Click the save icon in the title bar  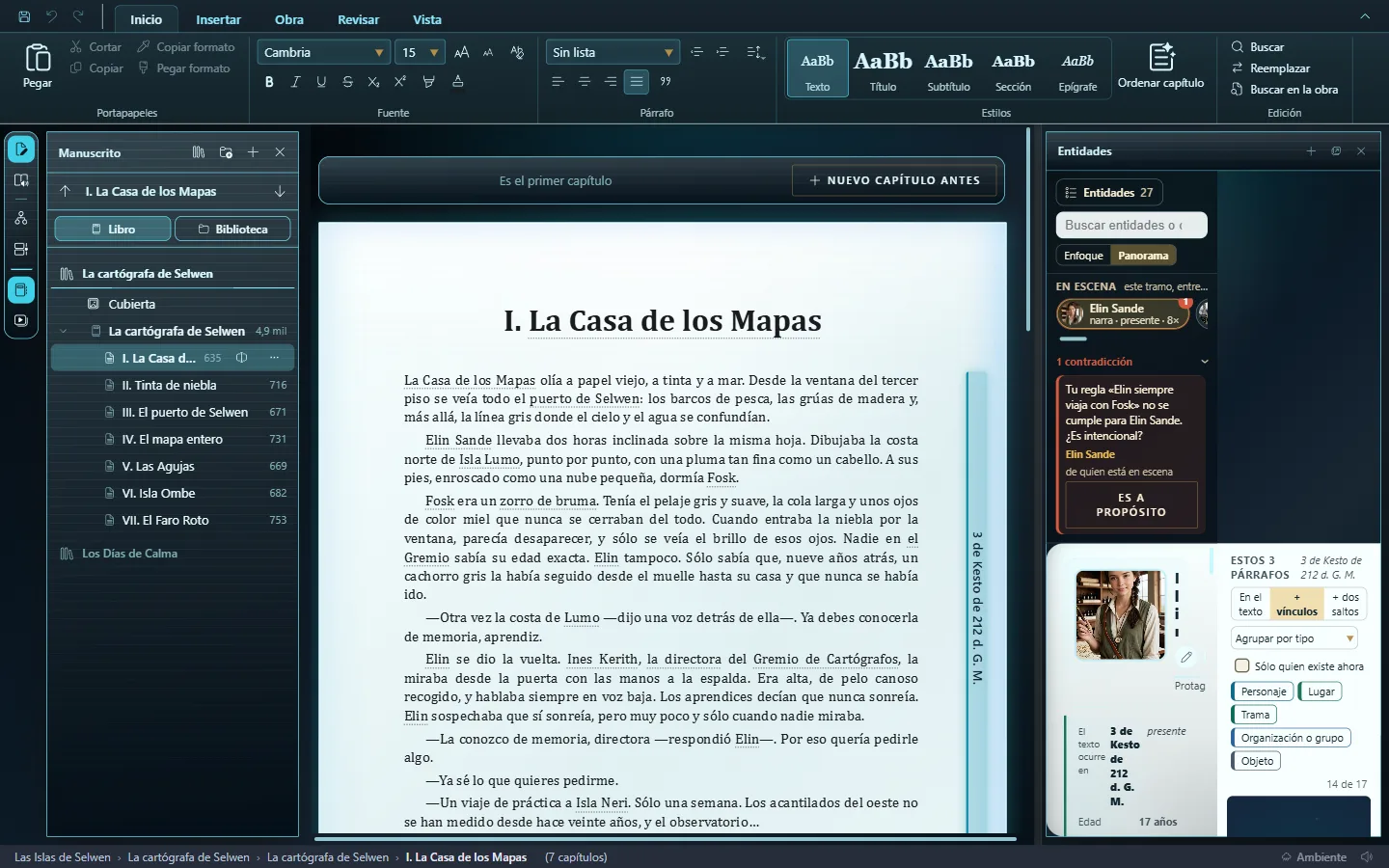tap(24, 16)
